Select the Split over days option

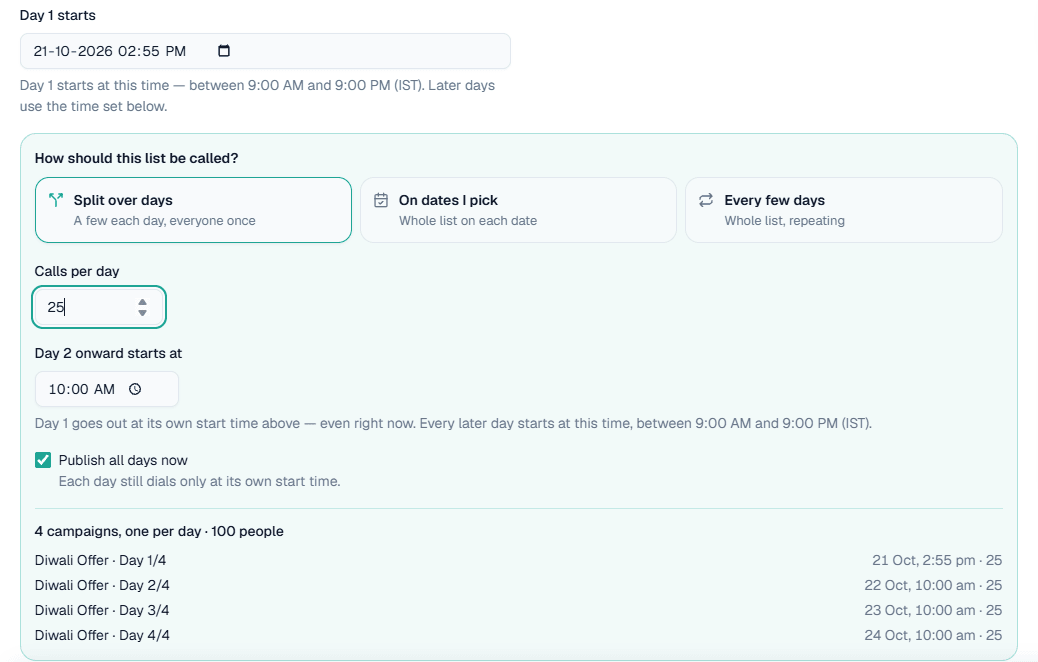193,210
